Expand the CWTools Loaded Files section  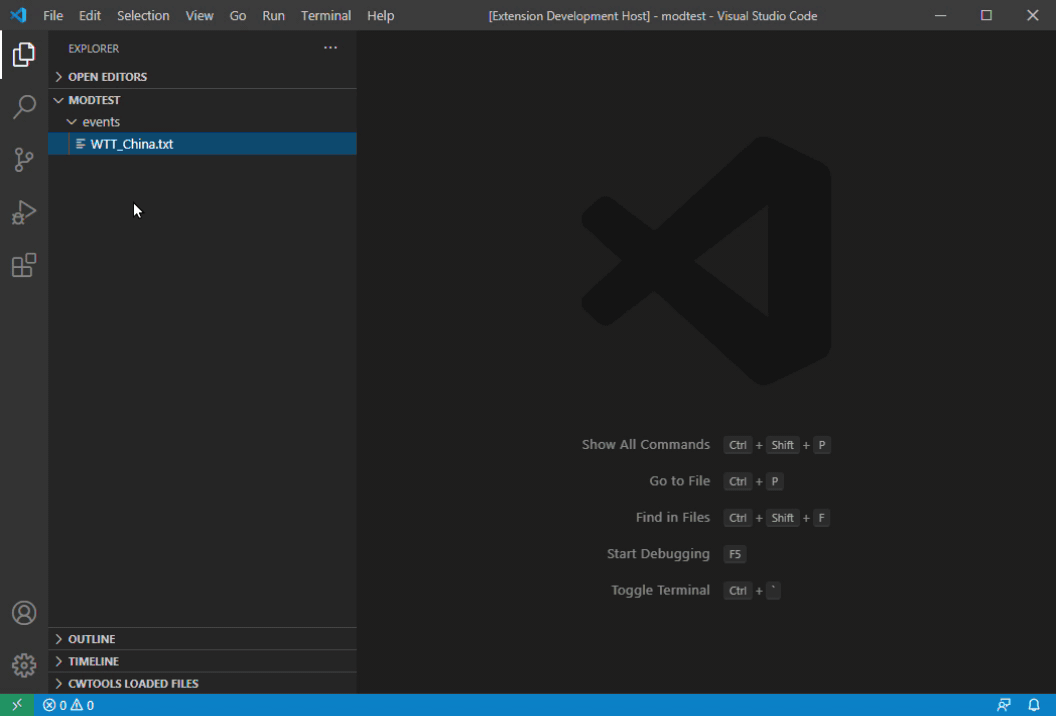(202, 683)
